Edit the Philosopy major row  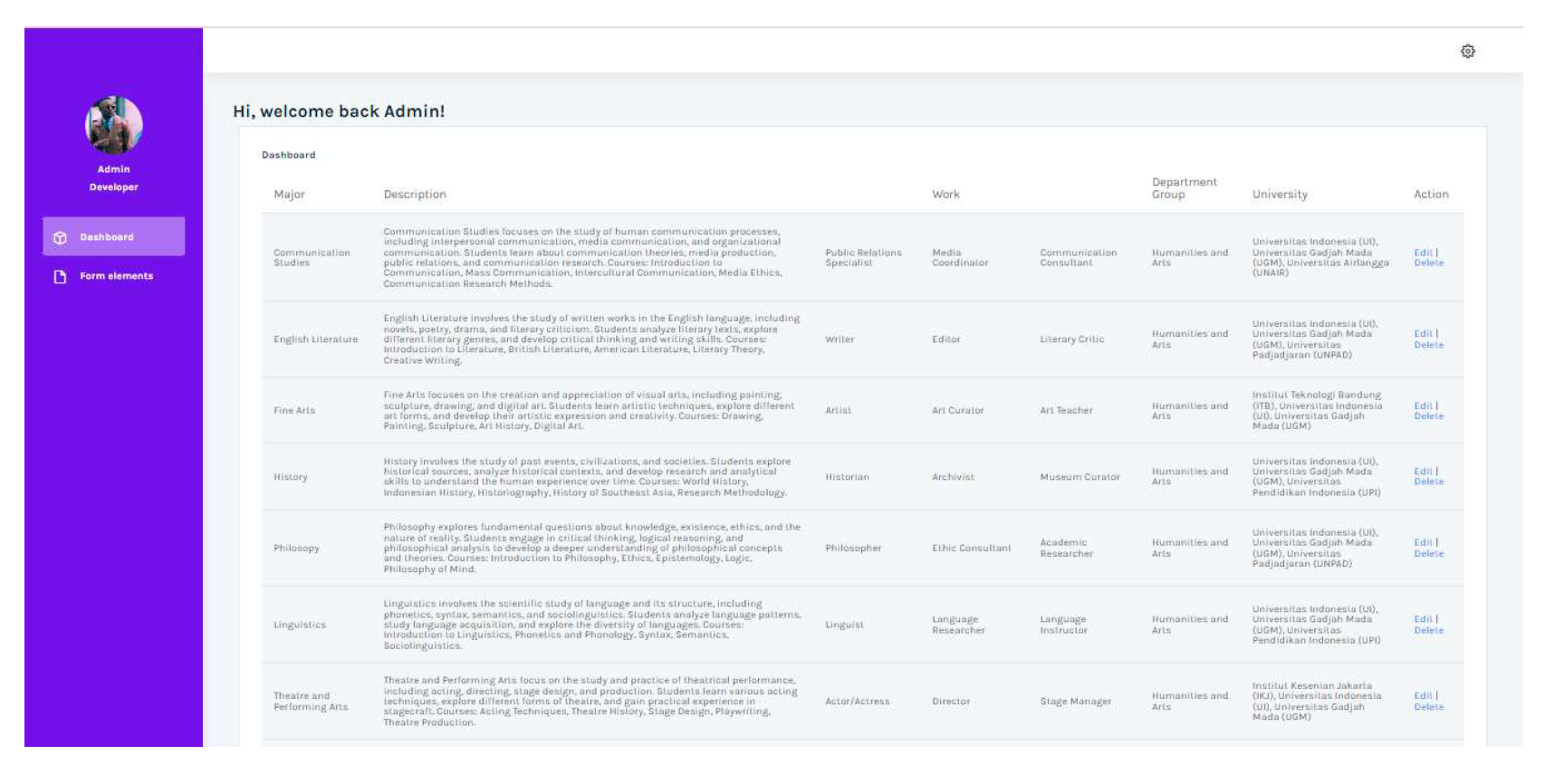tap(1423, 542)
